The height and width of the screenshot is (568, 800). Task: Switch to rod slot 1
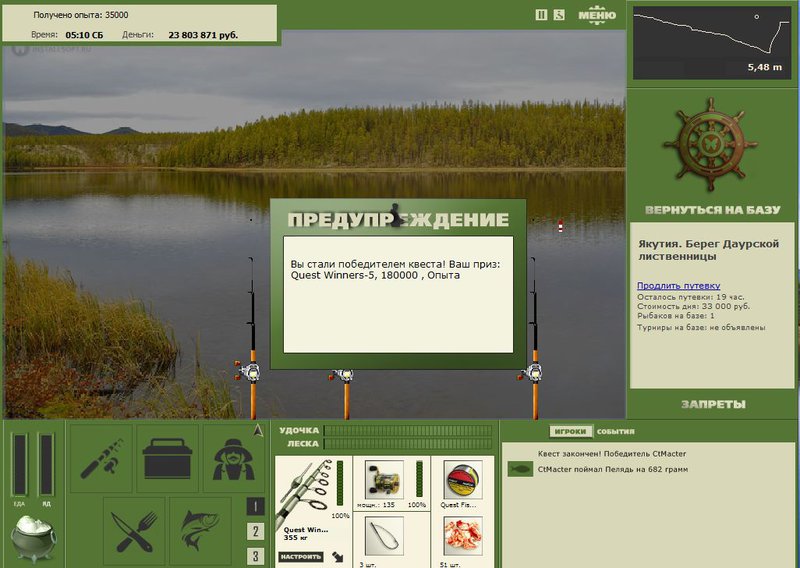point(255,506)
